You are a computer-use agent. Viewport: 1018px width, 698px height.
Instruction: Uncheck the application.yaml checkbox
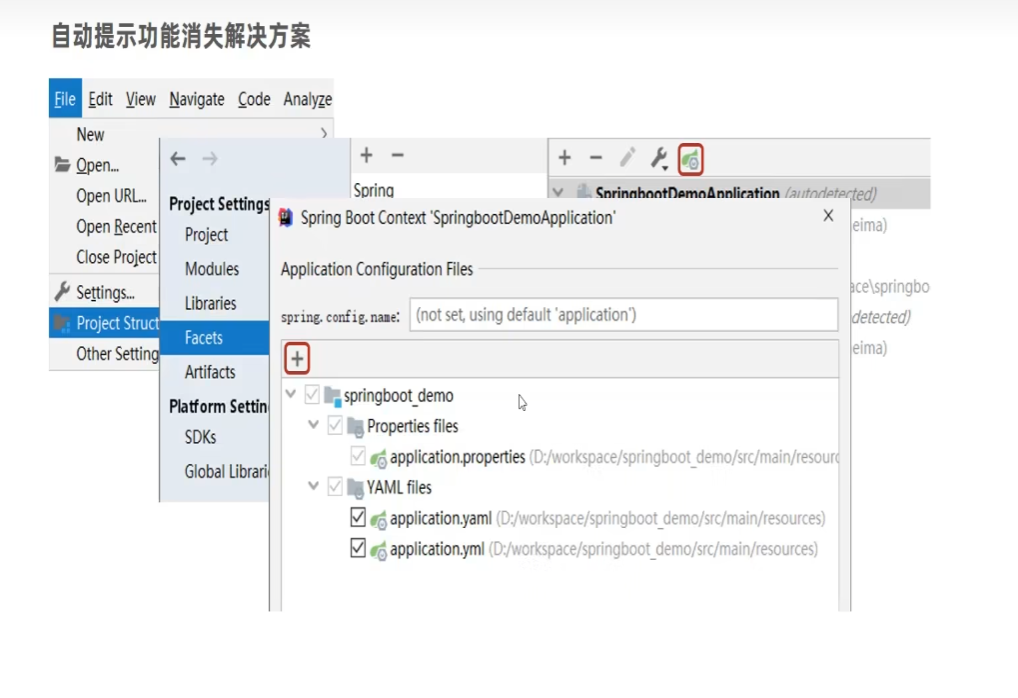coord(358,517)
